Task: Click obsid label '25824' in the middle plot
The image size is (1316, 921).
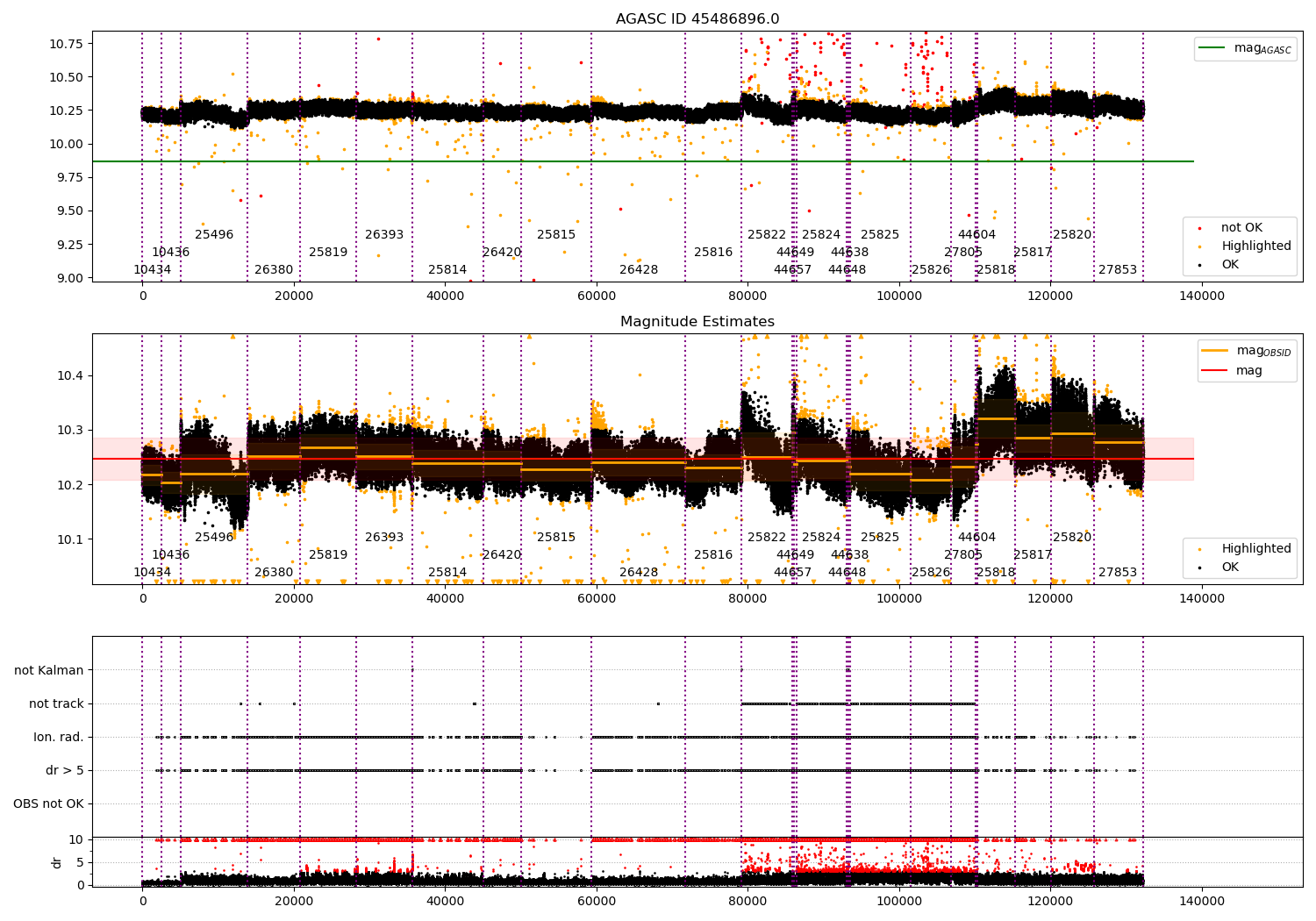Action: tap(821, 537)
